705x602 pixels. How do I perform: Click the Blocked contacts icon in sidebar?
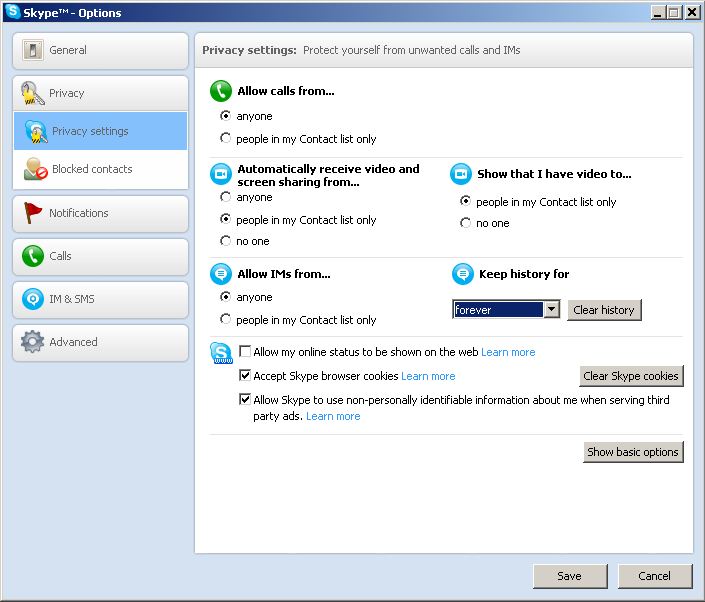click(36, 169)
